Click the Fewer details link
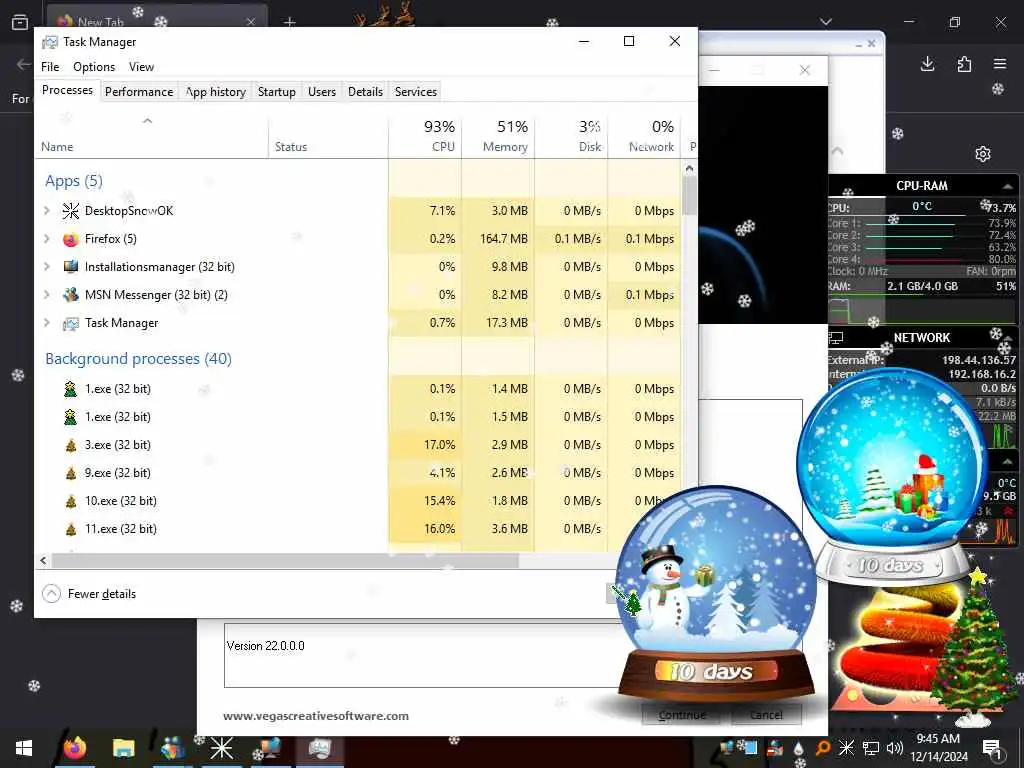This screenshot has width=1024, height=768. coord(102,594)
